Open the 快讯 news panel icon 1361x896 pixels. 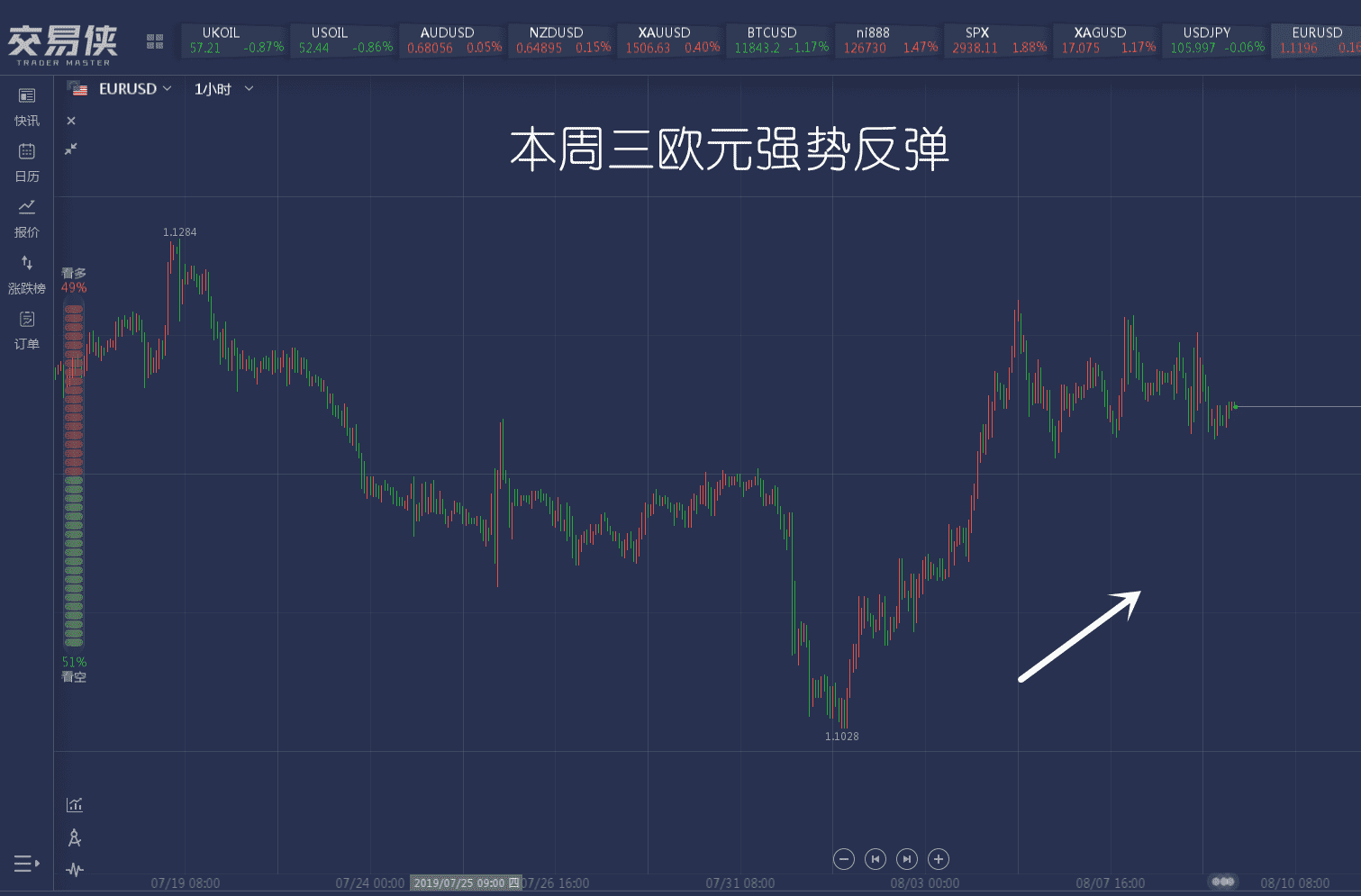click(x=27, y=95)
